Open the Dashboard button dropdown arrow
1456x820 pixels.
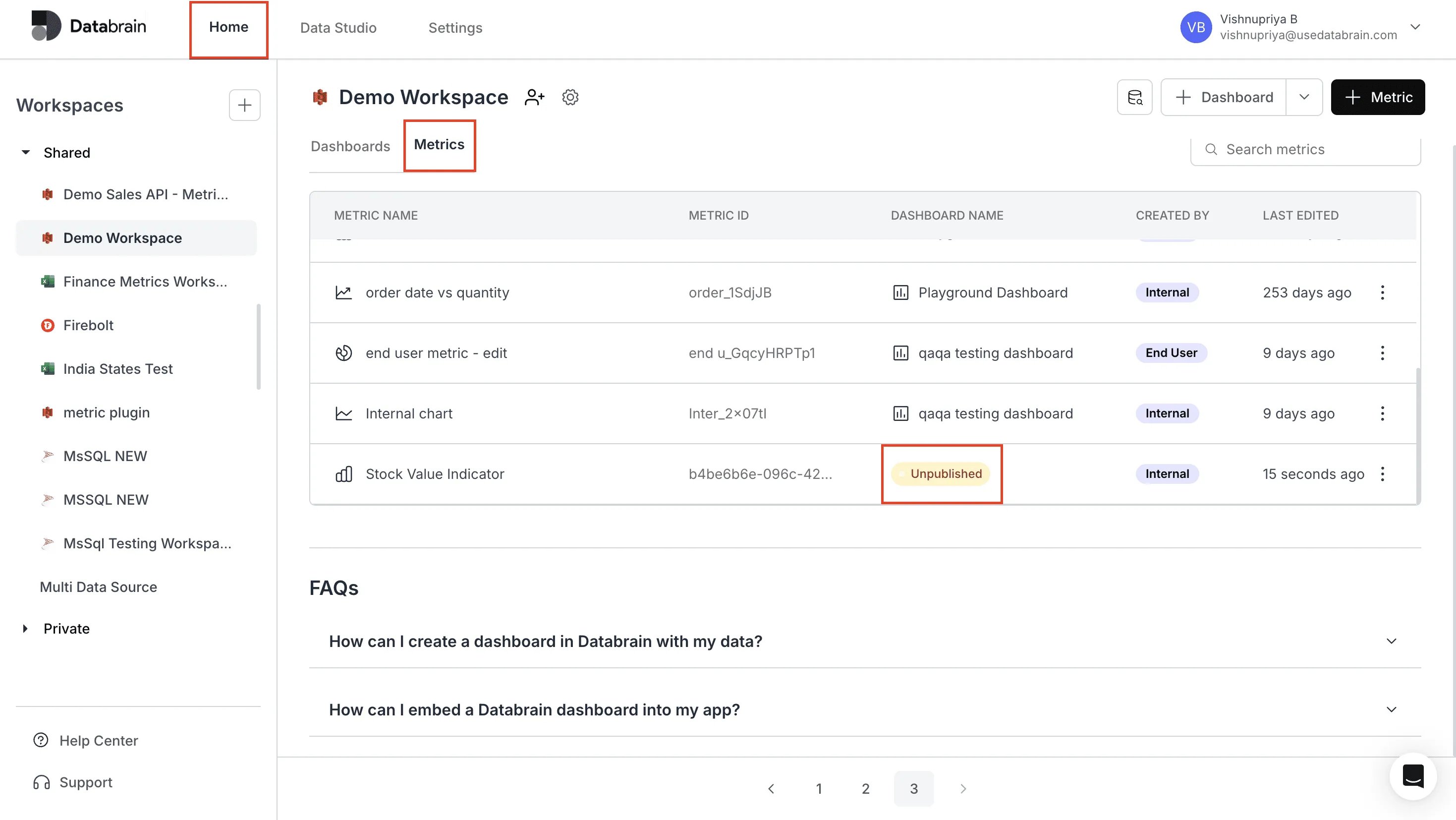(x=1304, y=97)
